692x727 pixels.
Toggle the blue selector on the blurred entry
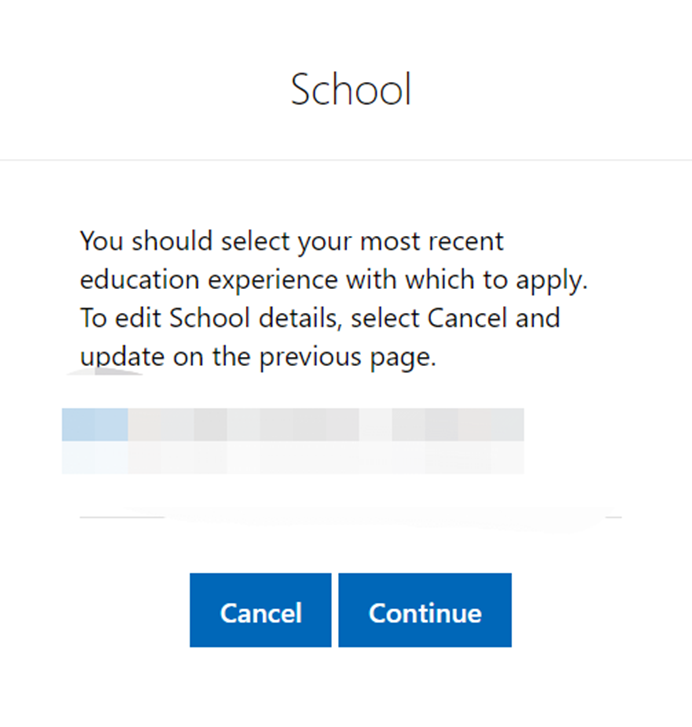click(95, 425)
